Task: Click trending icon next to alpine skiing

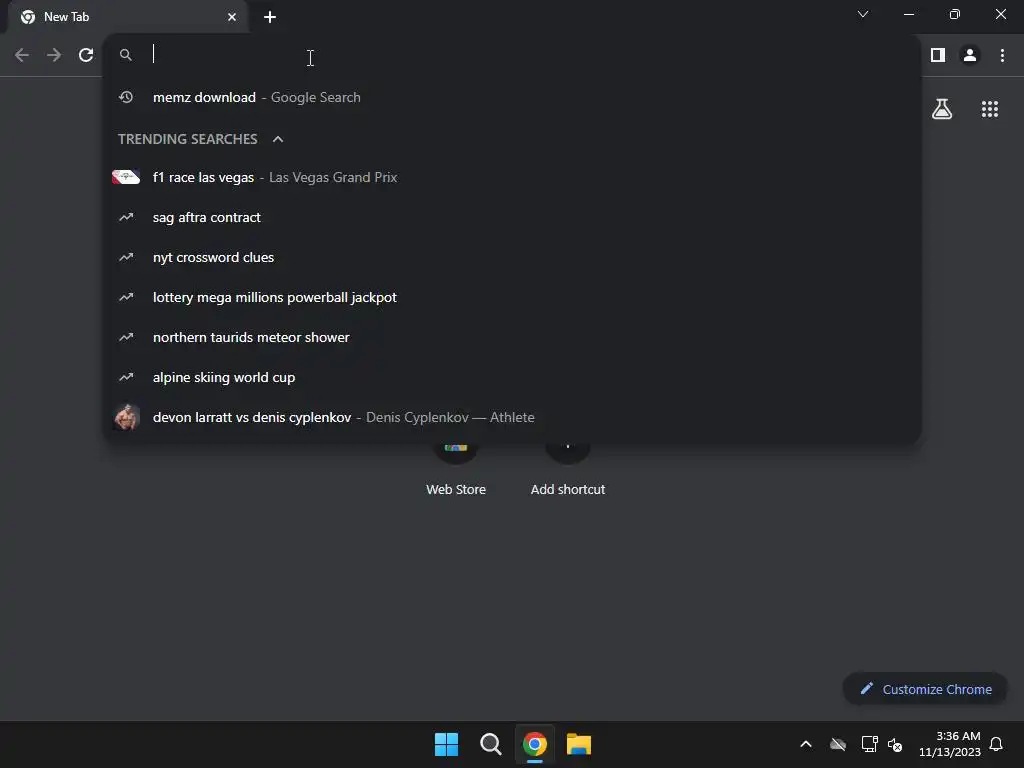Action: pos(126,377)
